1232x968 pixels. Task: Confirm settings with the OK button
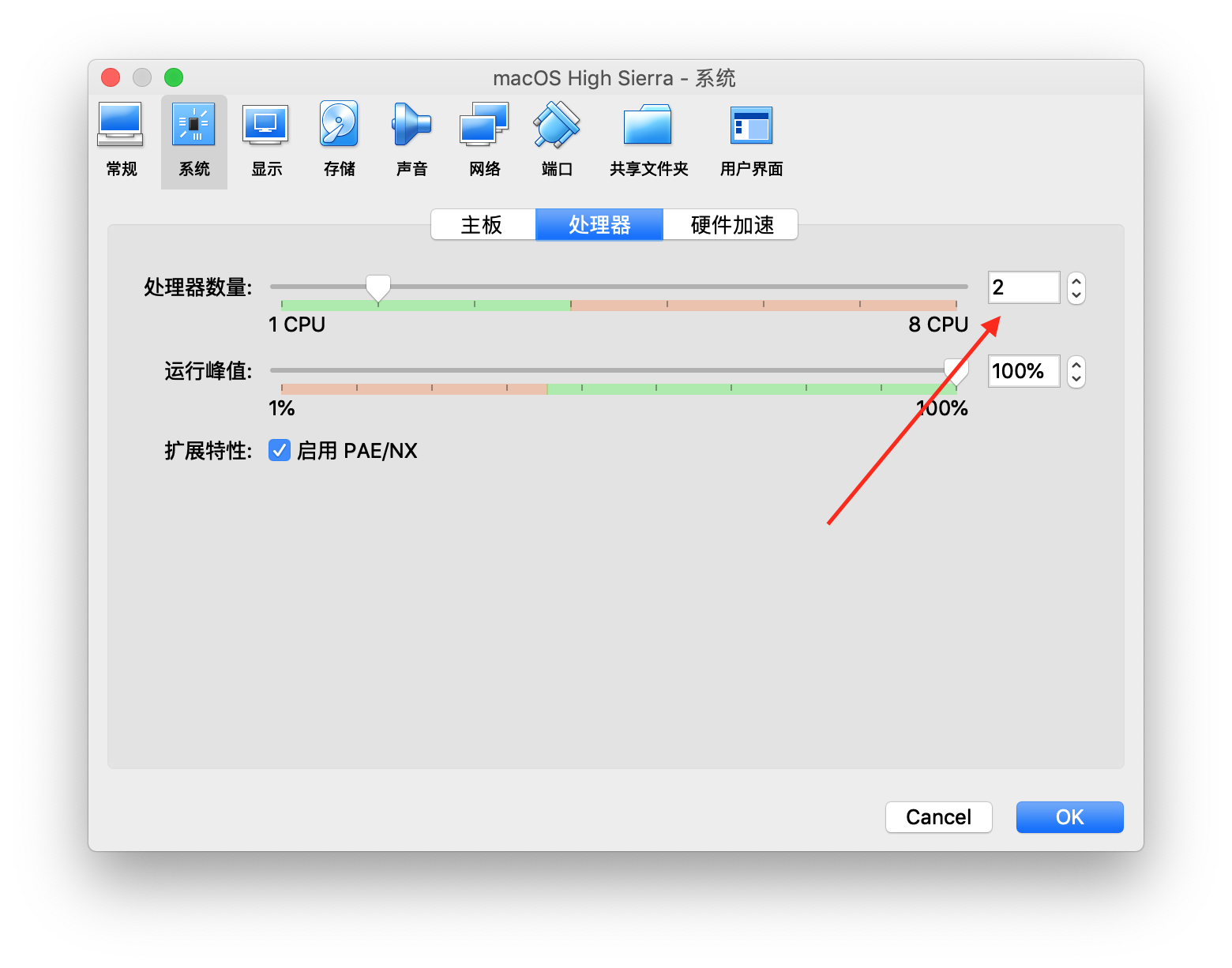(1069, 817)
